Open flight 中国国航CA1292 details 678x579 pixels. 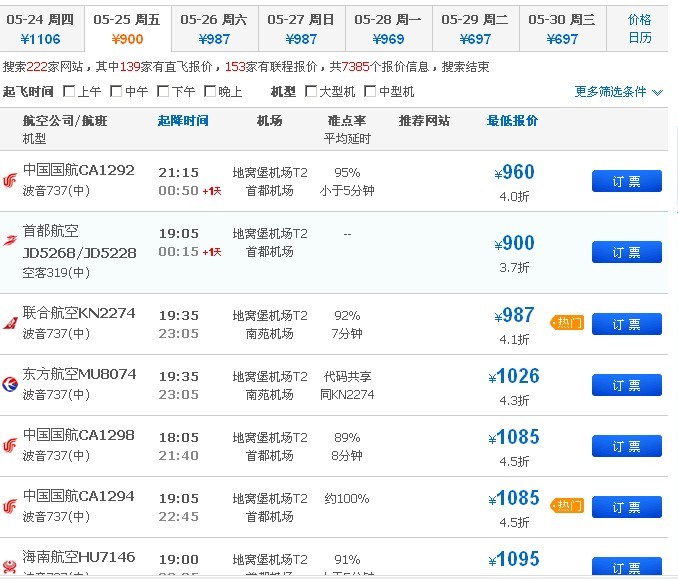tap(79, 170)
